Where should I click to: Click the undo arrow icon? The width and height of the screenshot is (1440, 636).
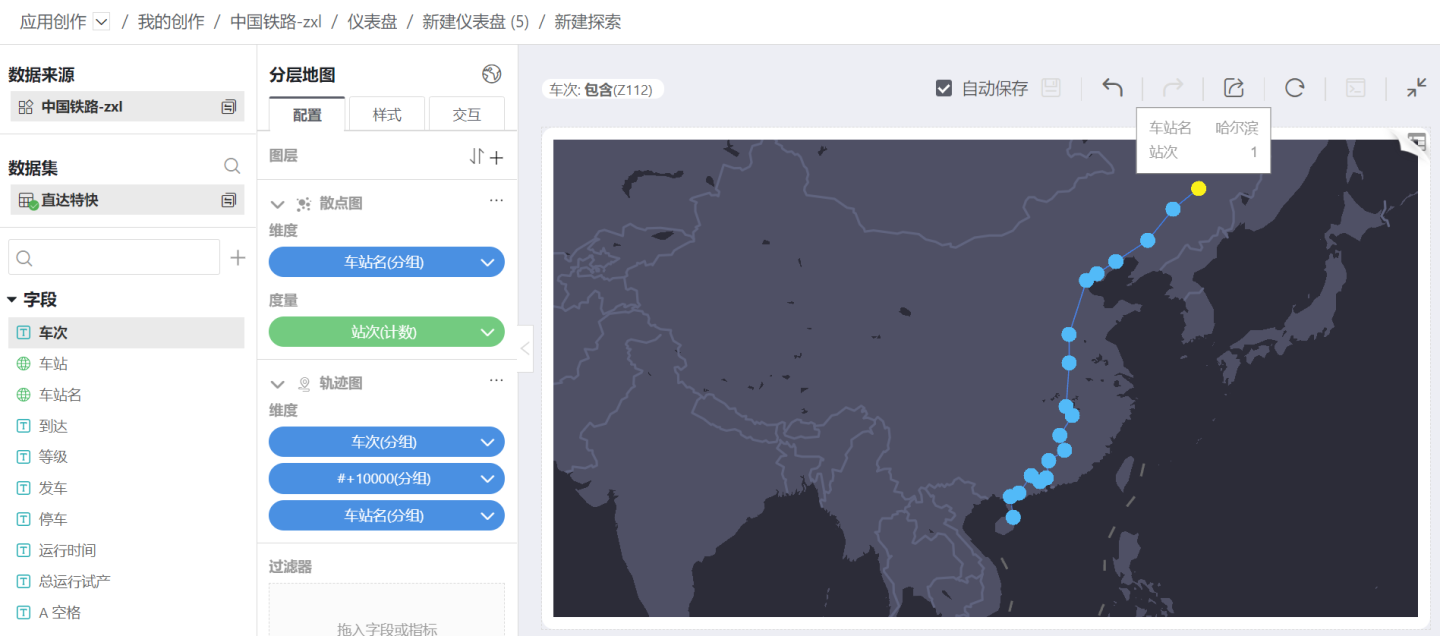click(x=1112, y=88)
